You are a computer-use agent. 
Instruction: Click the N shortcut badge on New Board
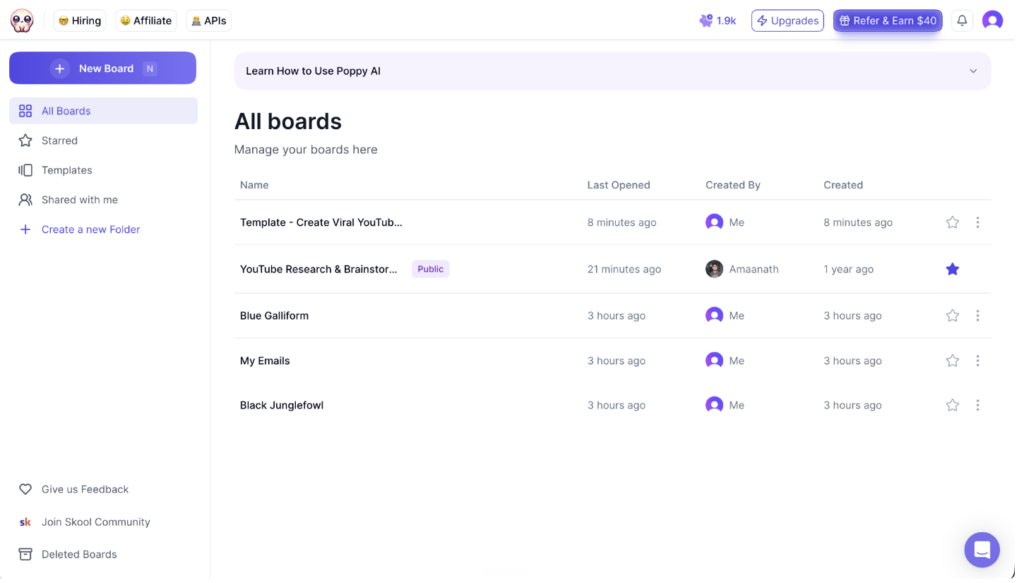coord(150,69)
